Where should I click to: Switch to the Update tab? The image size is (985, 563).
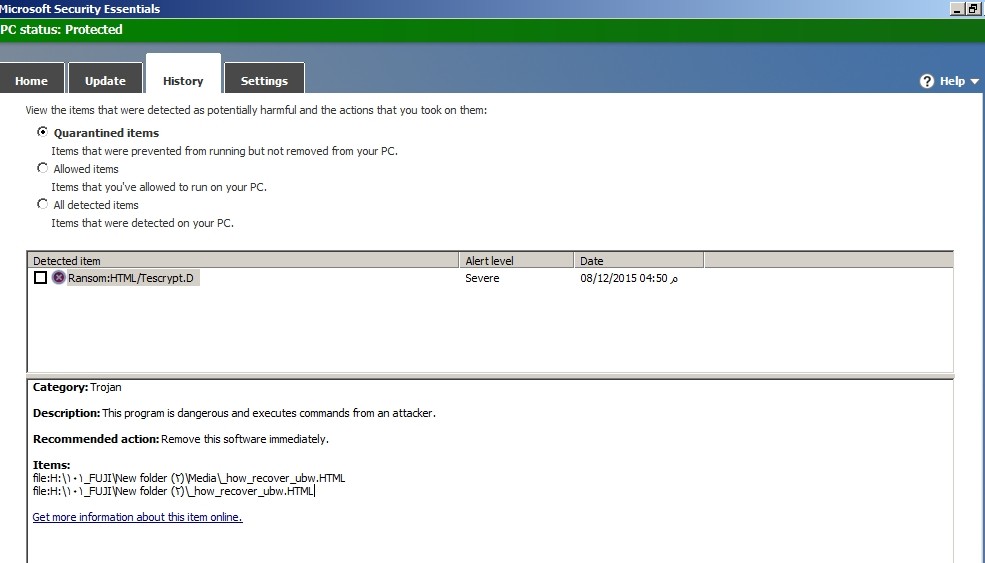[105, 80]
